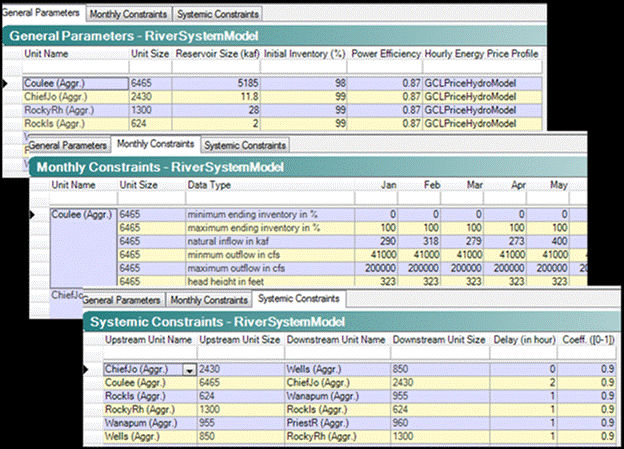Click row selector arrow beside Coulee in General Parameters
Viewport: 624px width, 449px height.
[x=5, y=83]
